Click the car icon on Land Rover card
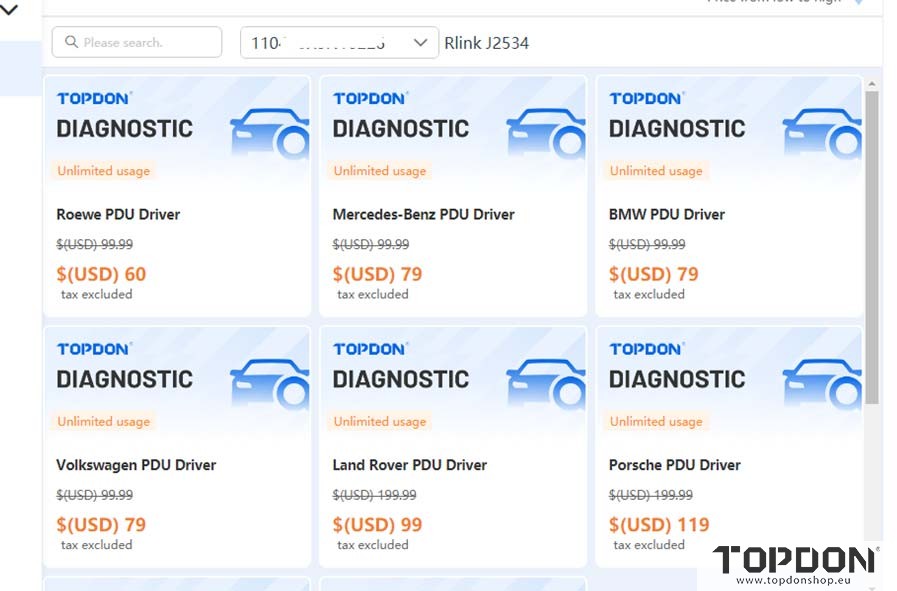The height and width of the screenshot is (591, 897). point(546,384)
